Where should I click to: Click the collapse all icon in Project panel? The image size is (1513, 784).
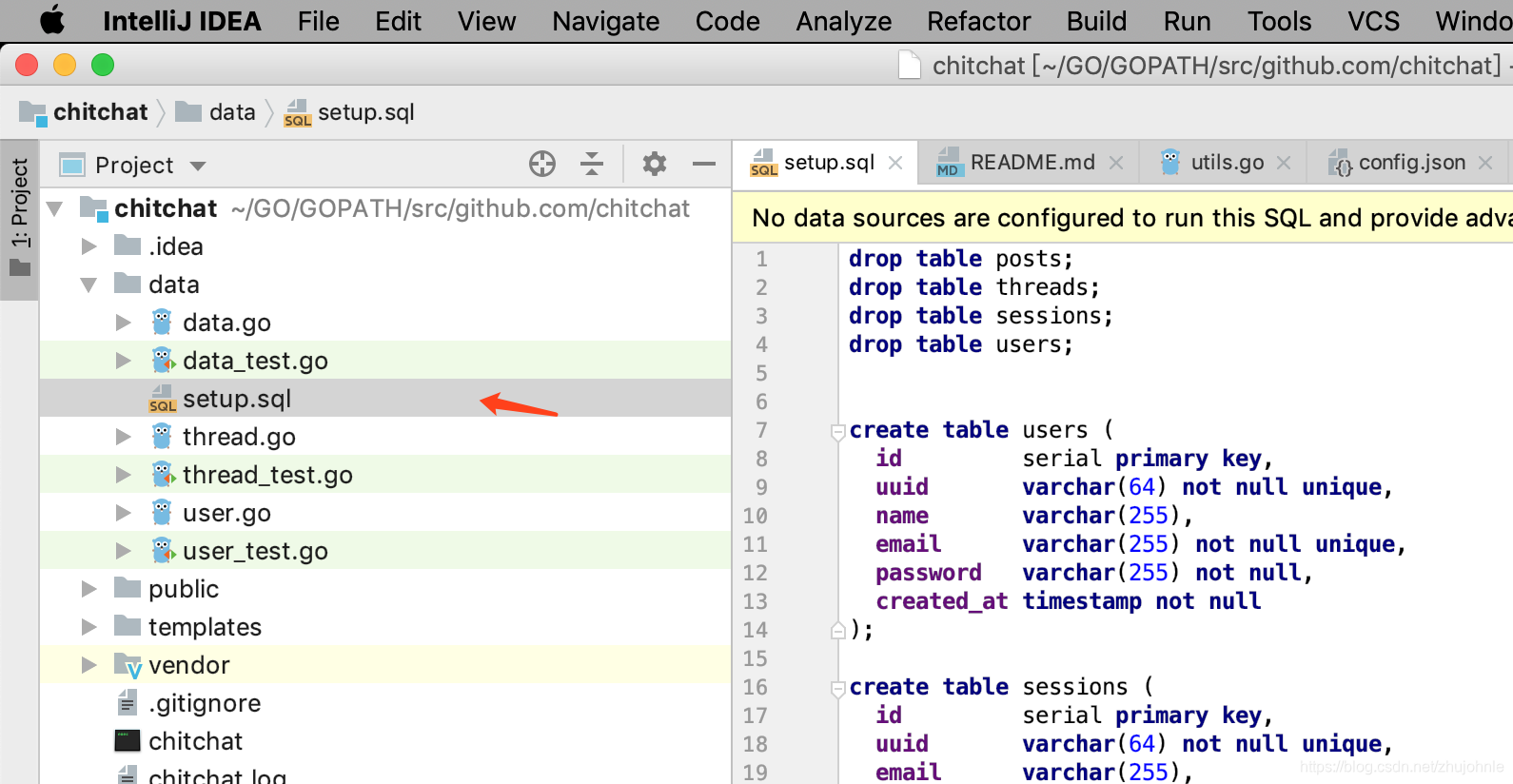(x=592, y=164)
